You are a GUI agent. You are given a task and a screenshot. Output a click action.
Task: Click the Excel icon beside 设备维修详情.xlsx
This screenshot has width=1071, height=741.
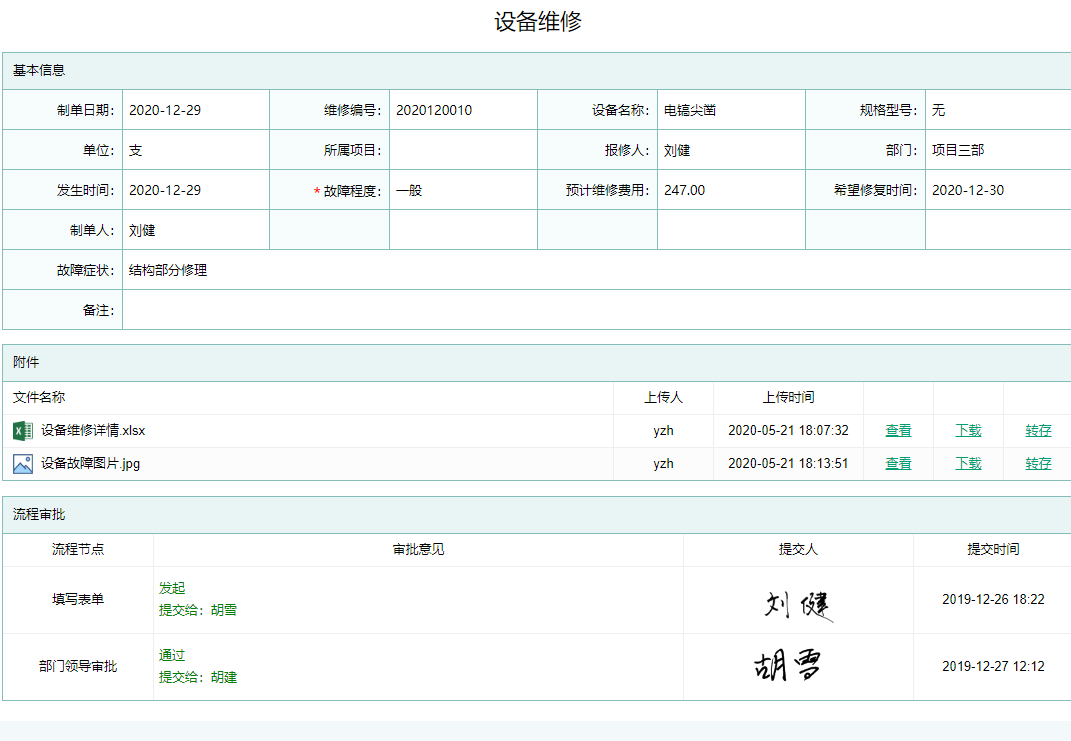pyautogui.click(x=22, y=431)
